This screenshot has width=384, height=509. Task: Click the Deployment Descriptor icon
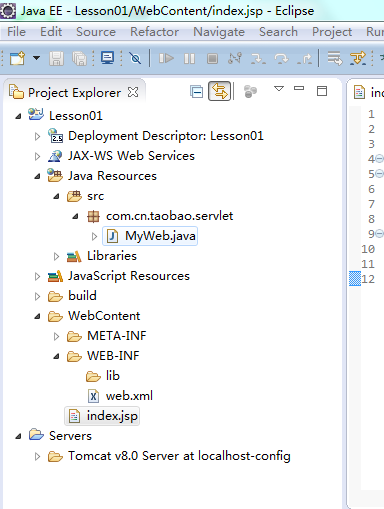click(x=55, y=136)
